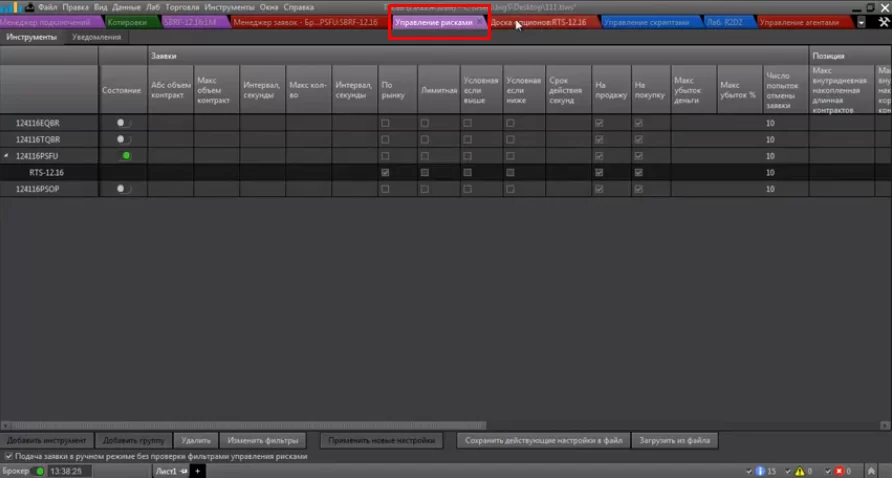Uncheck 'По рынку' checkbox in RTS-12.16 row
The height and width of the screenshot is (478, 892).
click(386, 172)
